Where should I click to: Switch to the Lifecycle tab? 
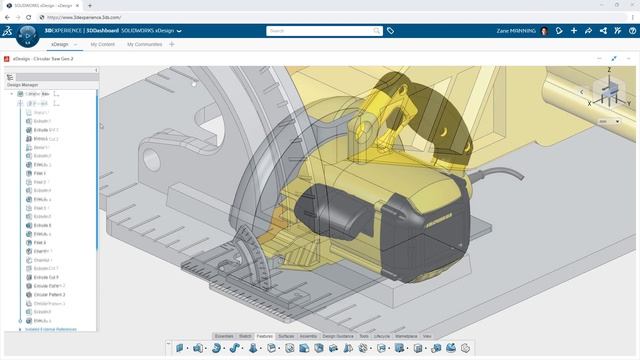382,336
